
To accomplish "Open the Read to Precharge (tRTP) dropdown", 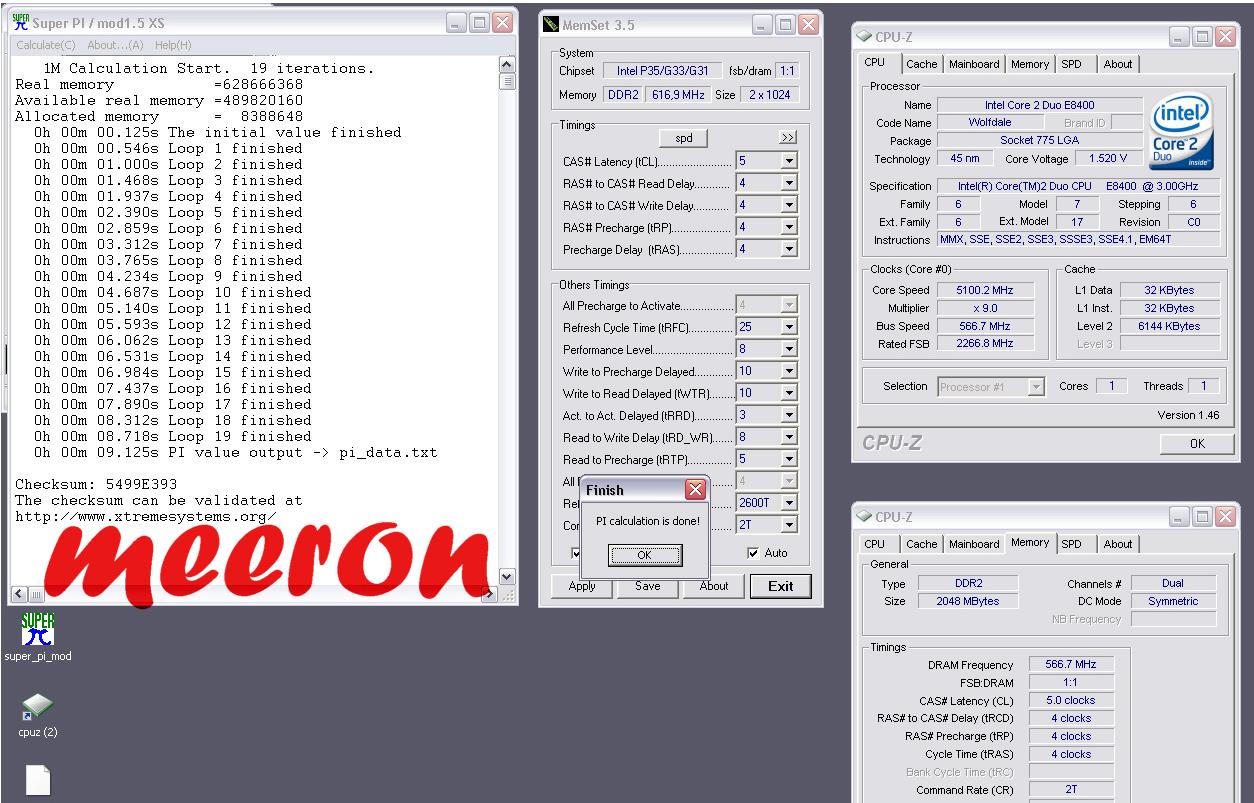I will click(789, 459).
